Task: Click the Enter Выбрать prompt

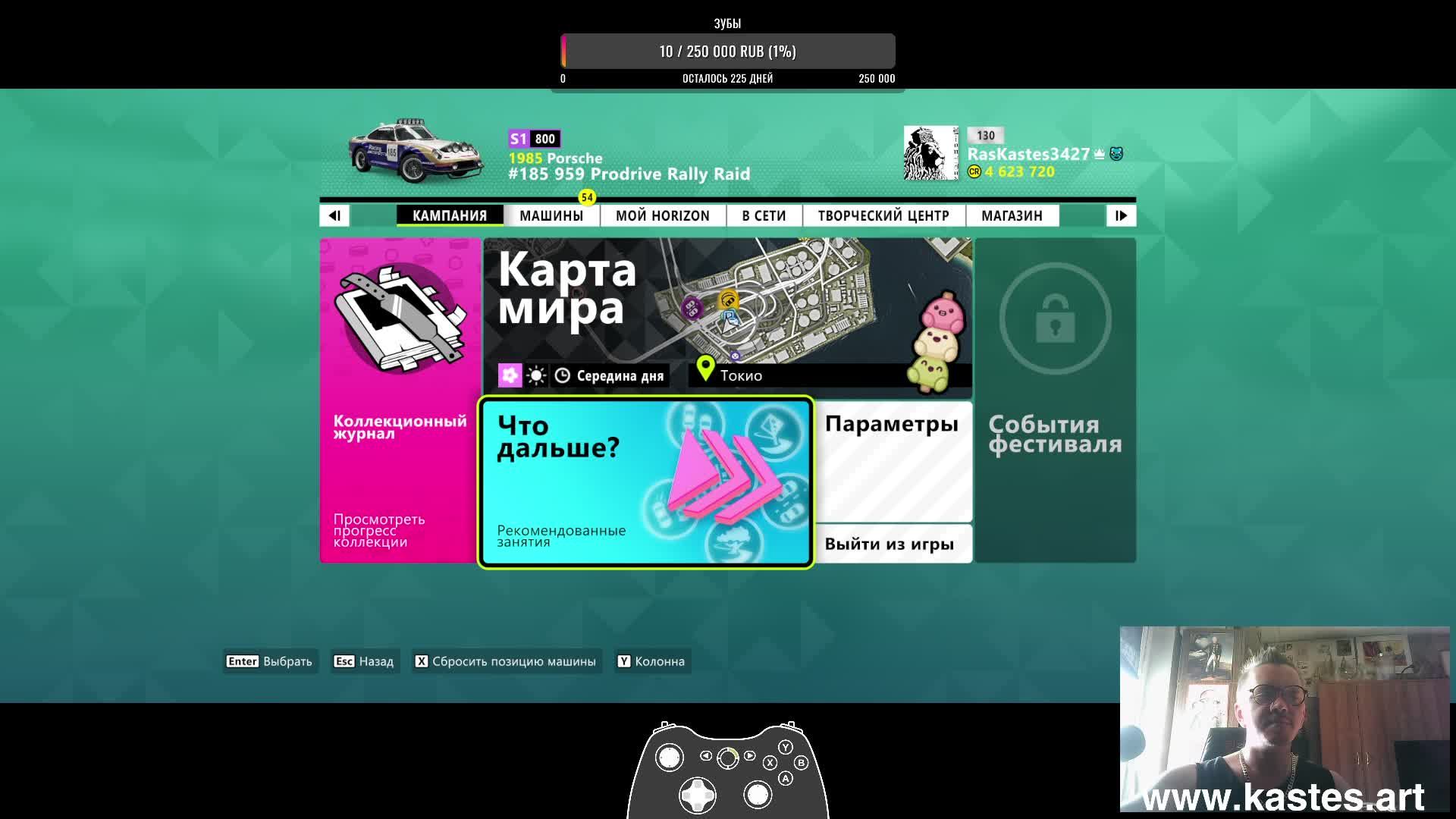Action: (x=269, y=661)
